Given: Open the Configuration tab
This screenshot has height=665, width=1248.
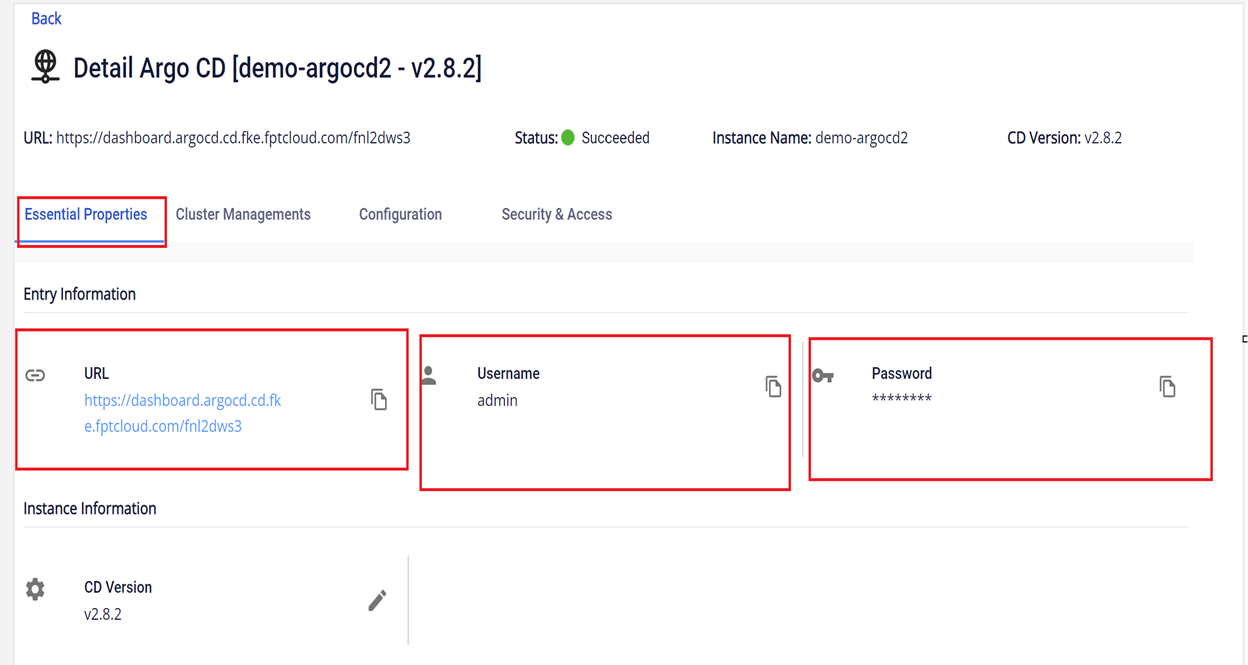Looking at the screenshot, I should (x=400, y=214).
